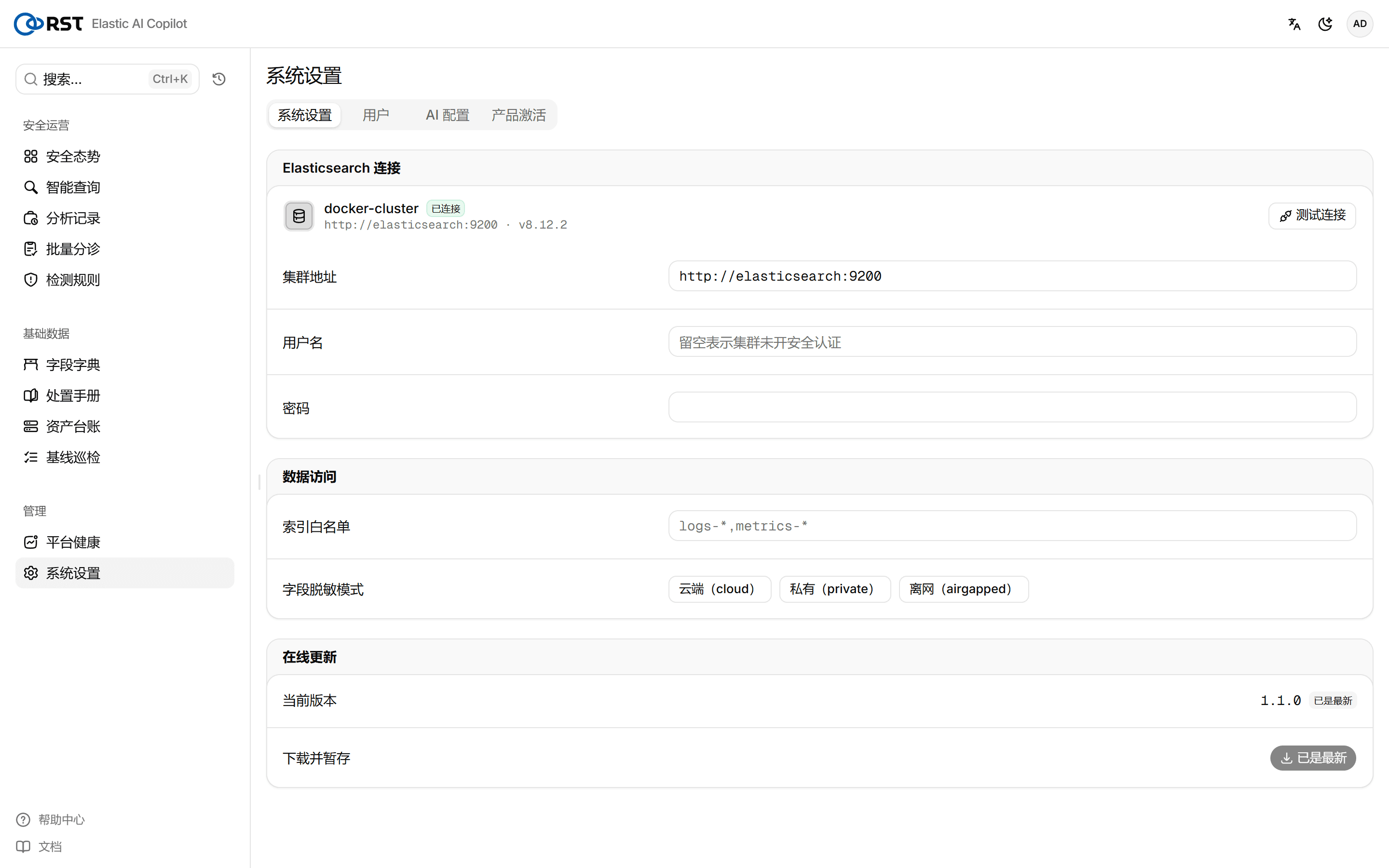The width and height of the screenshot is (1389, 868).
Task: Switch to the 产品激活 tab
Action: pyautogui.click(x=519, y=115)
